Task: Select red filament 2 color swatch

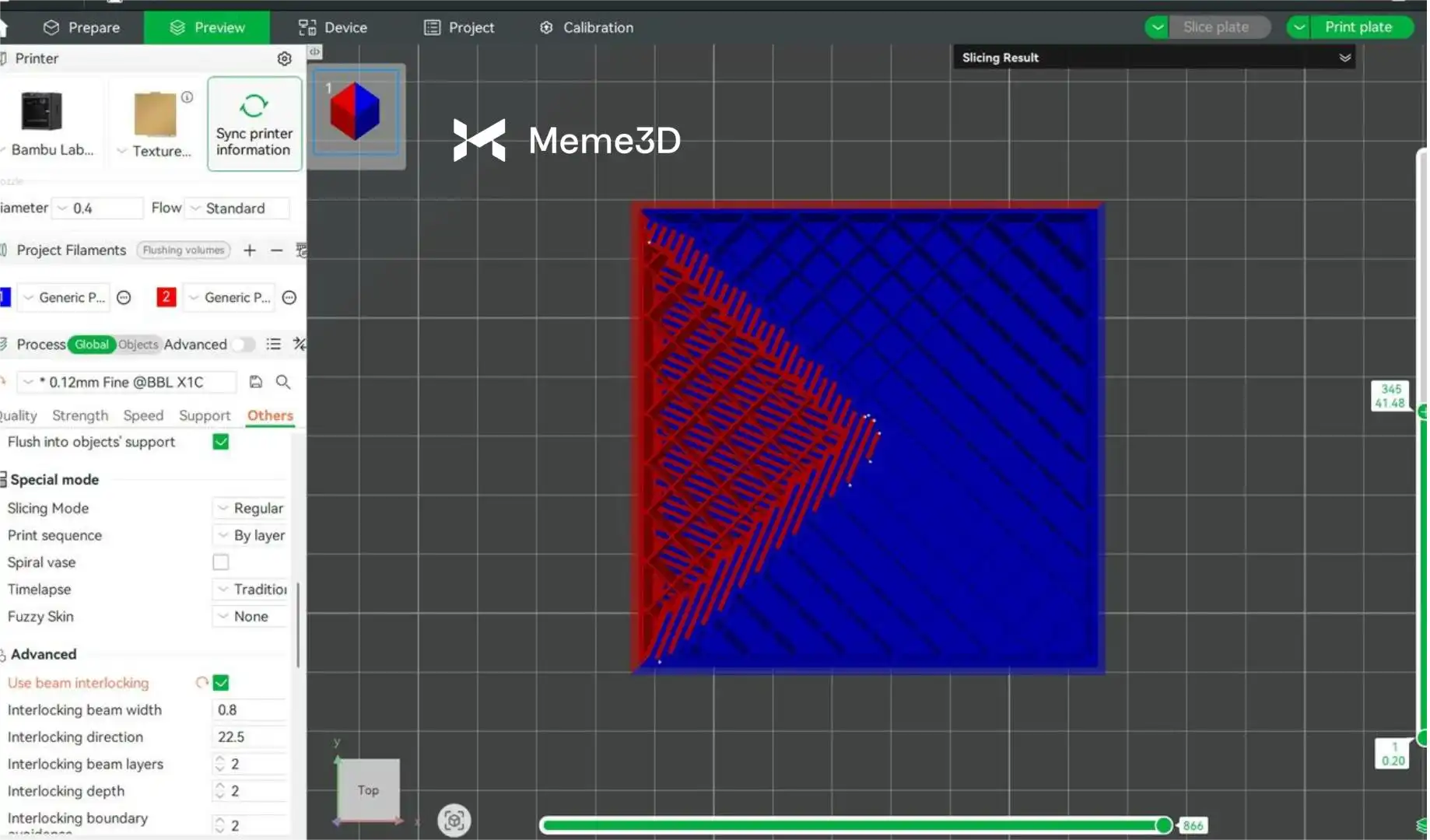Action: (x=166, y=297)
